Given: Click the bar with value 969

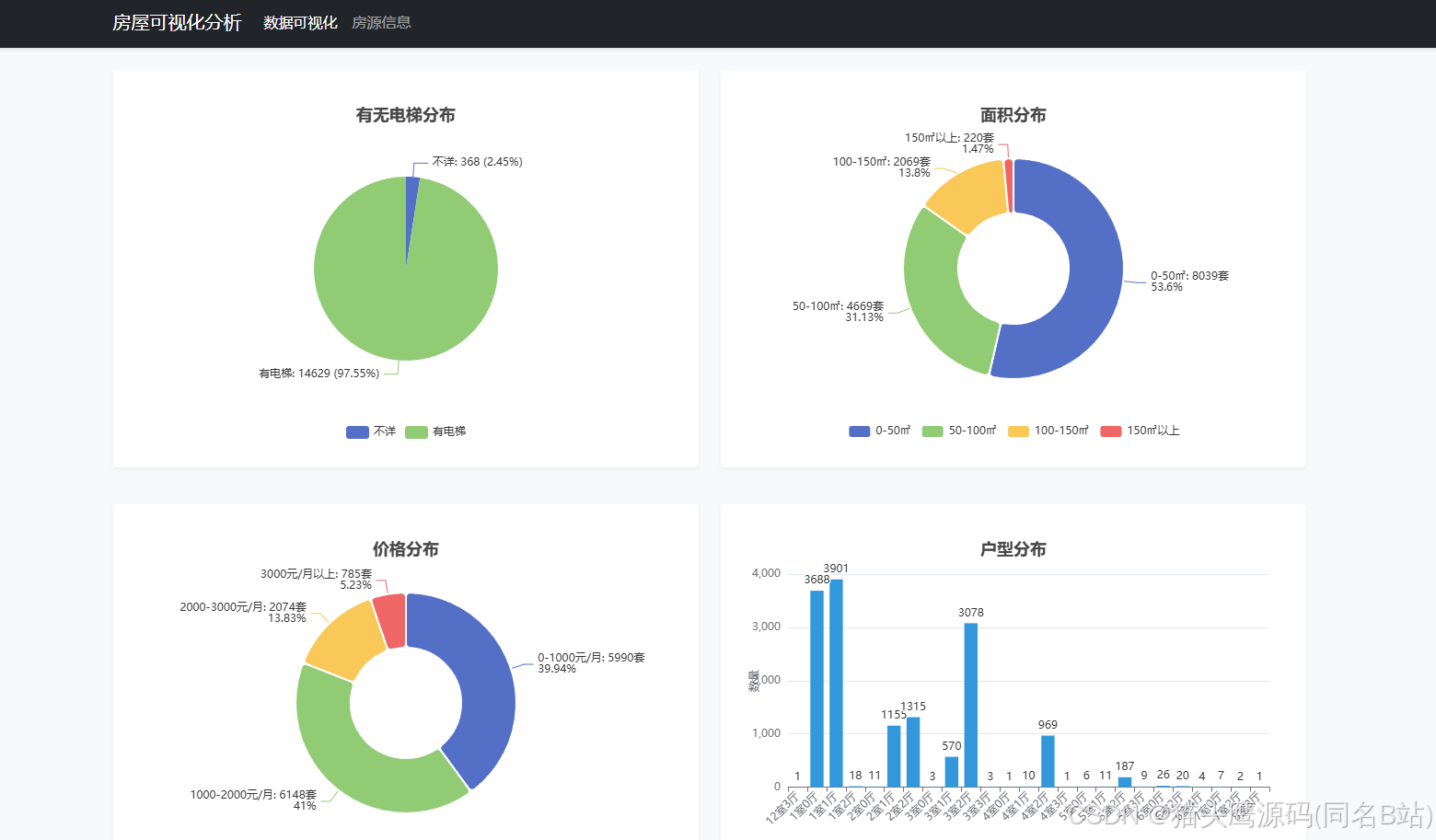Looking at the screenshot, I should click(1048, 761).
